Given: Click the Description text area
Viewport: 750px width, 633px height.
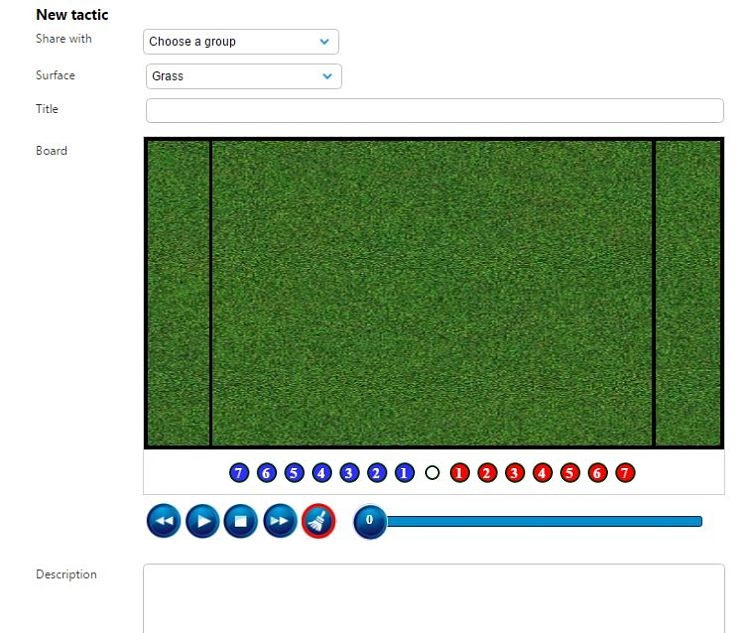Looking at the screenshot, I should click(434, 598).
